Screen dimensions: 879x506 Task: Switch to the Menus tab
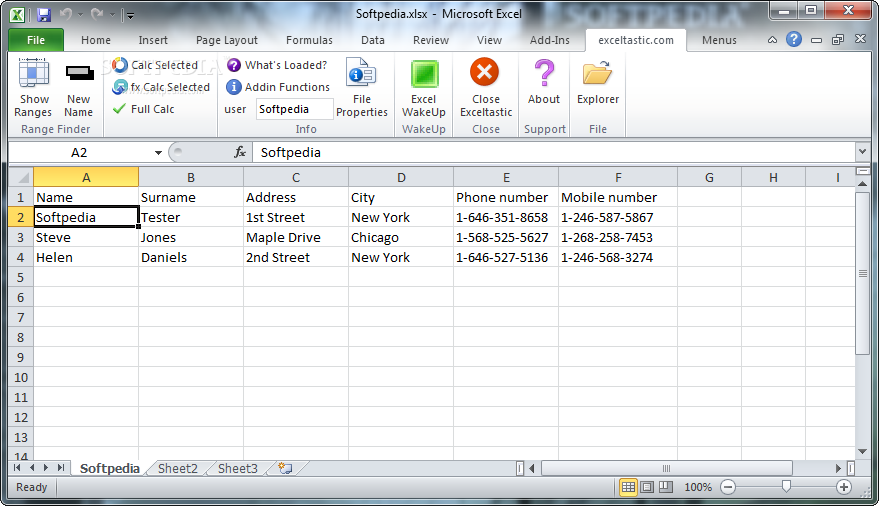[x=719, y=40]
